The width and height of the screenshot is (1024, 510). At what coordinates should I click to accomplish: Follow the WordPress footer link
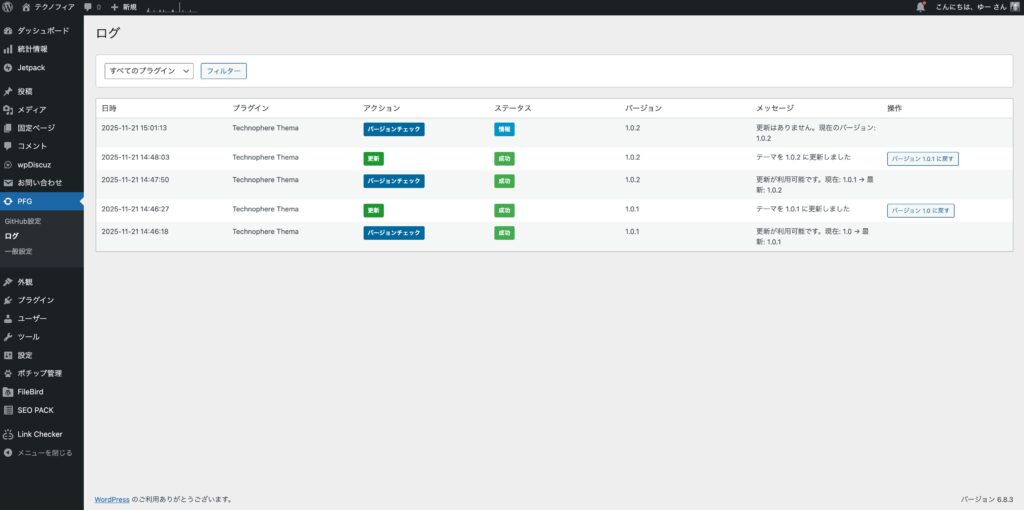tap(111, 499)
